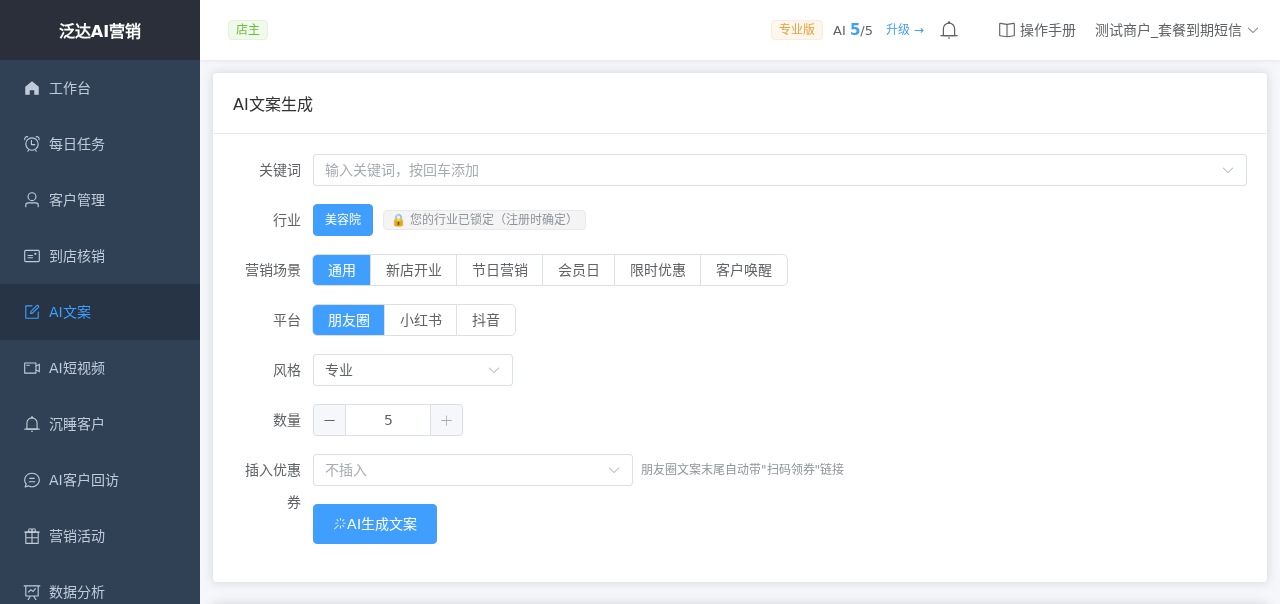Expand the 测试商户 account menu

(1176, 30)
